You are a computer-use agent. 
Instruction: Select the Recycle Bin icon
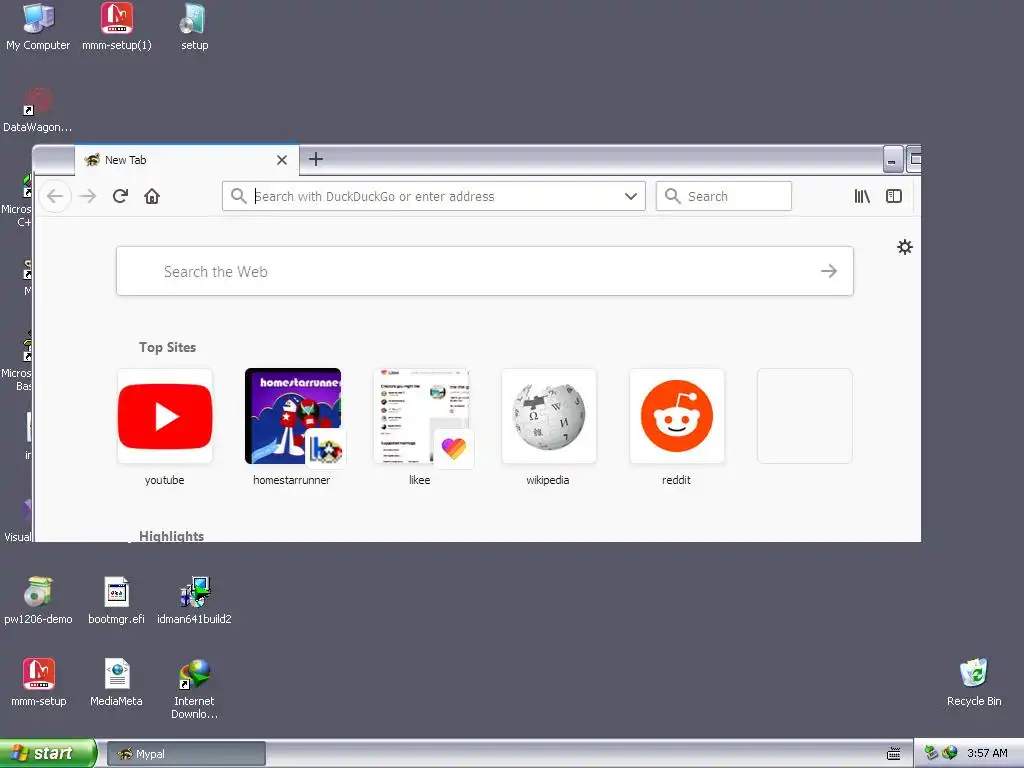[974, 683]
